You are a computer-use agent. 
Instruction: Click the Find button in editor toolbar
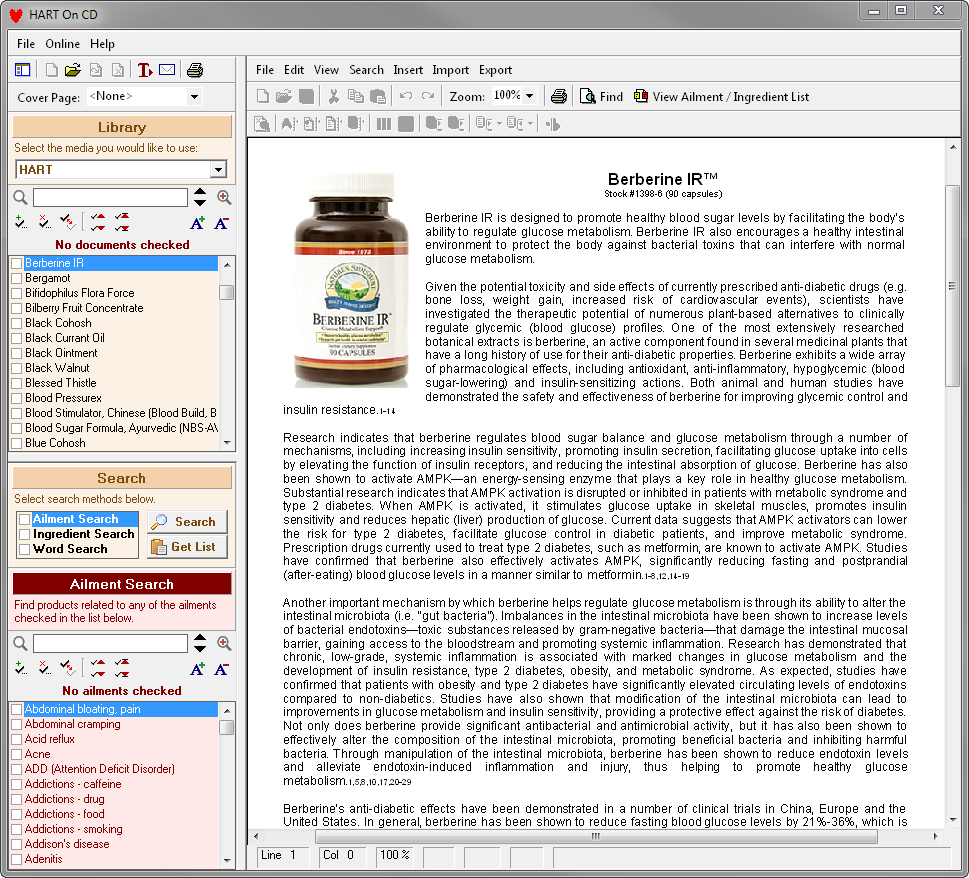pos(601,96)
